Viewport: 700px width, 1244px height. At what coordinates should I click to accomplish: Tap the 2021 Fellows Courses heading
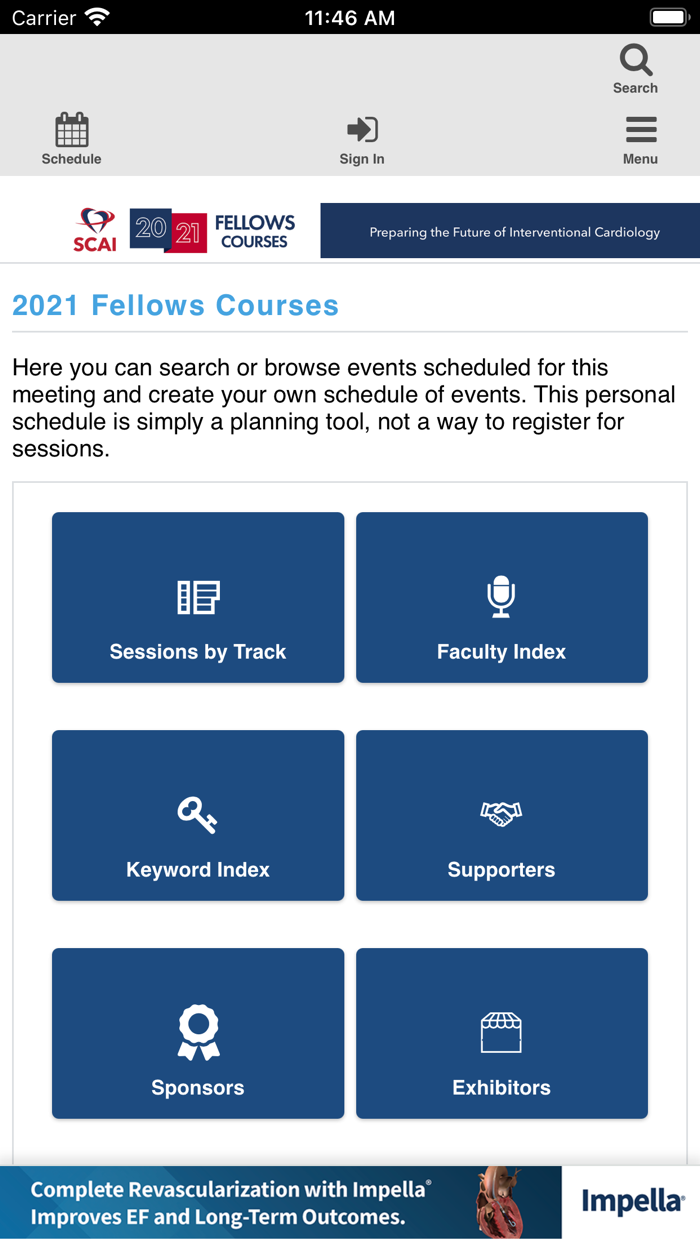click(x=175, y=306)
